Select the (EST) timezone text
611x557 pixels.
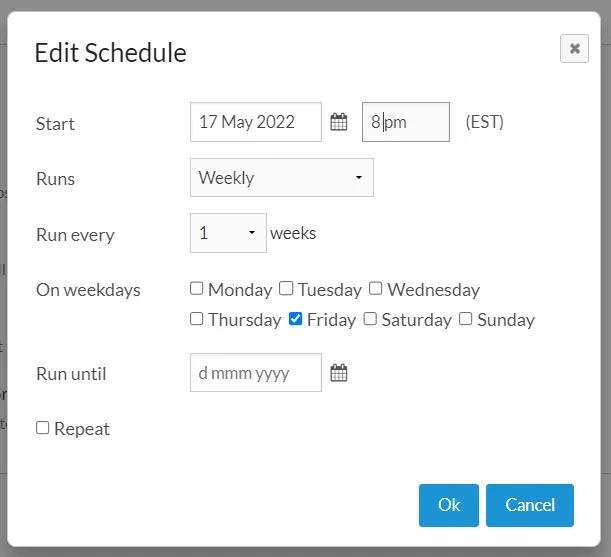point(485,122)
